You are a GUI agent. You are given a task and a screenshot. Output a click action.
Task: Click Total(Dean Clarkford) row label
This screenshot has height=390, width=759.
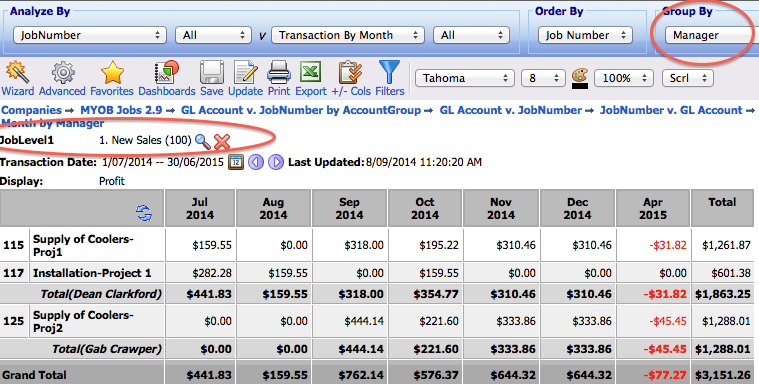[x=101, y=294]
